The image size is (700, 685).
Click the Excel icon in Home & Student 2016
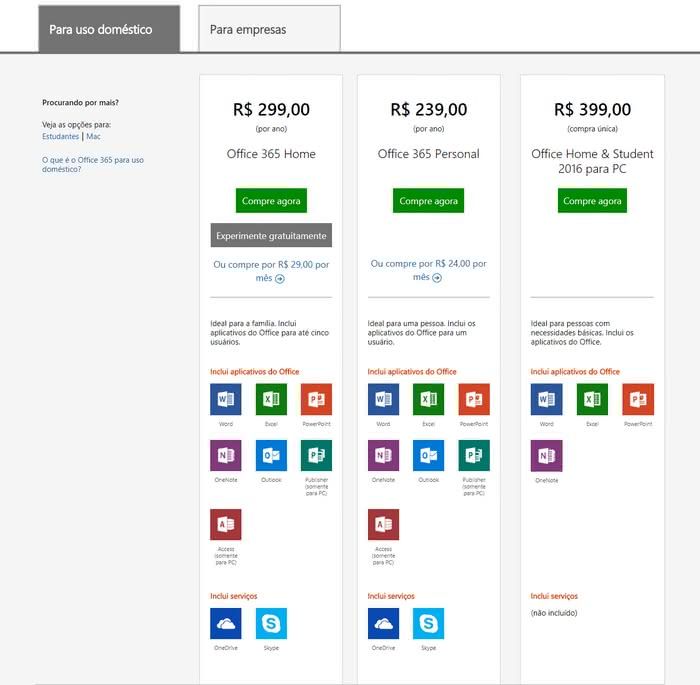click(592, 399)
